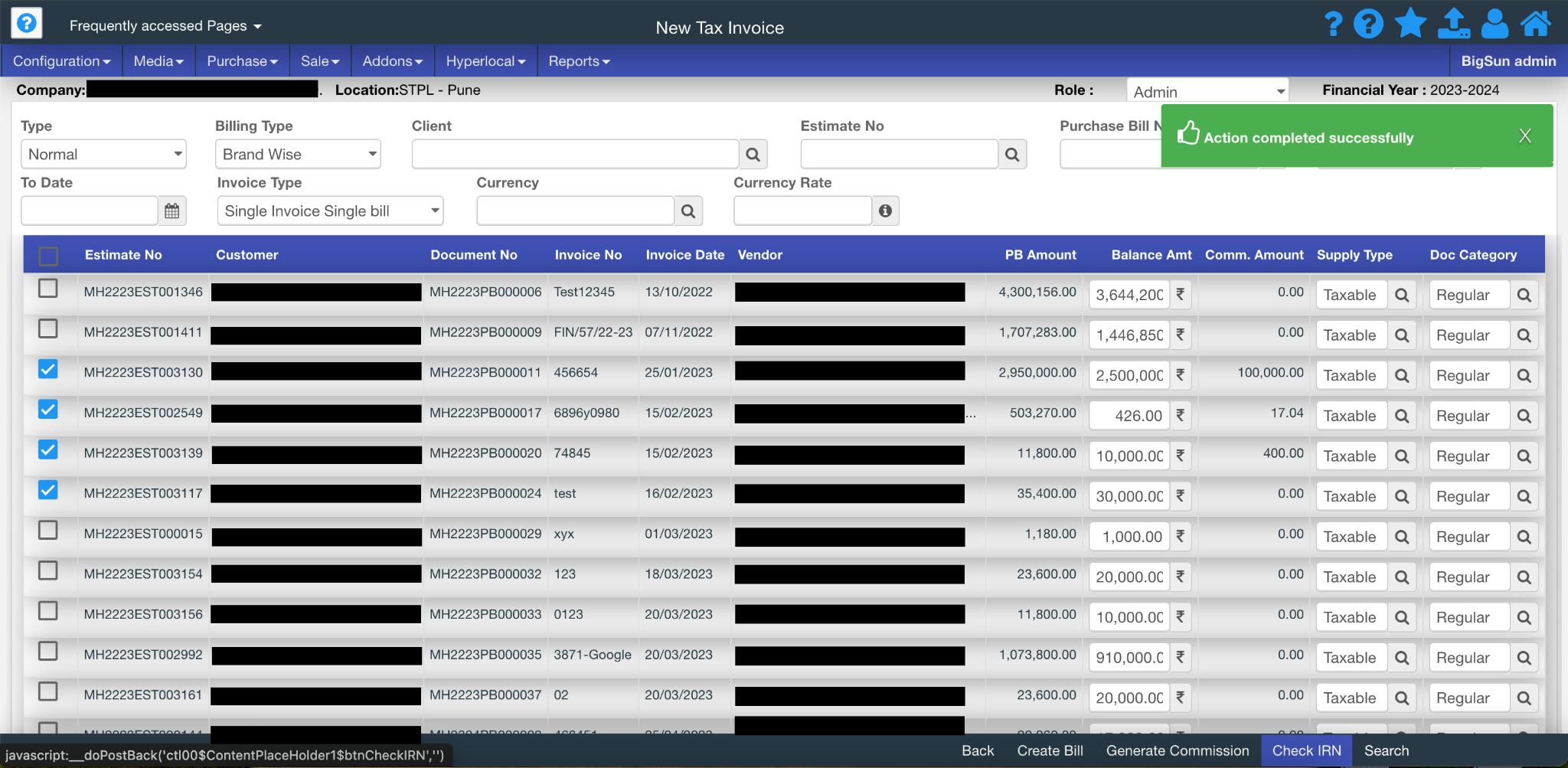Click the Create Bill button

coord(1050,750)
